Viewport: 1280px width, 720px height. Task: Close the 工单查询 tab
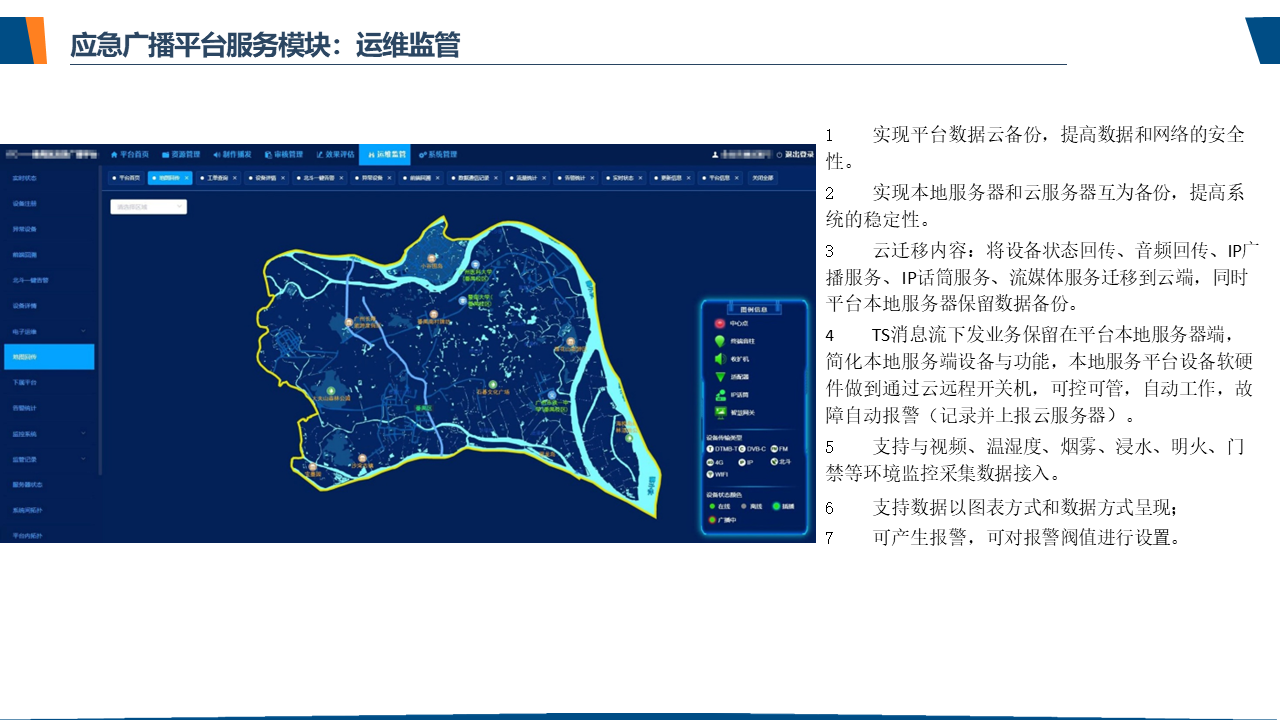[234, 178]
